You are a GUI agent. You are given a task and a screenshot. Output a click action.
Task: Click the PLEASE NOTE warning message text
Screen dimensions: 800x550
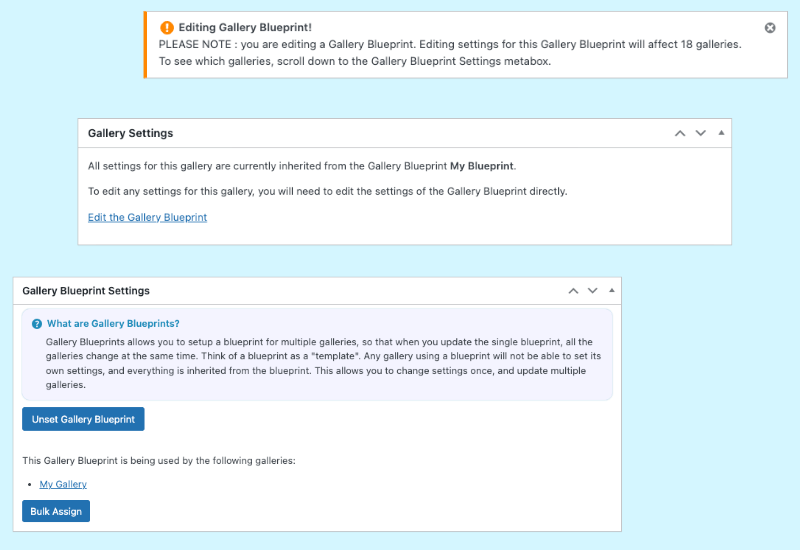tap(450, 45)
